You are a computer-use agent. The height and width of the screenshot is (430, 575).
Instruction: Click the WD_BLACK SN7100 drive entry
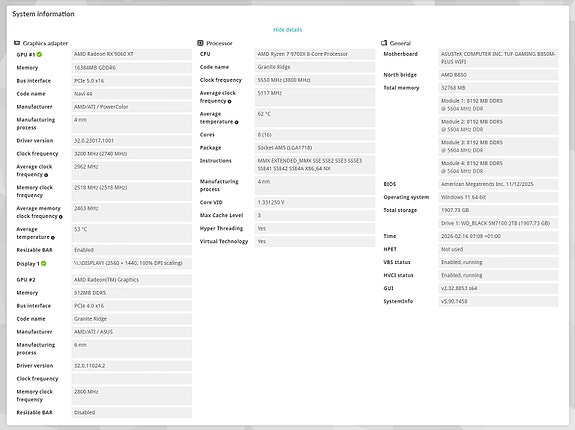(498, 223)
